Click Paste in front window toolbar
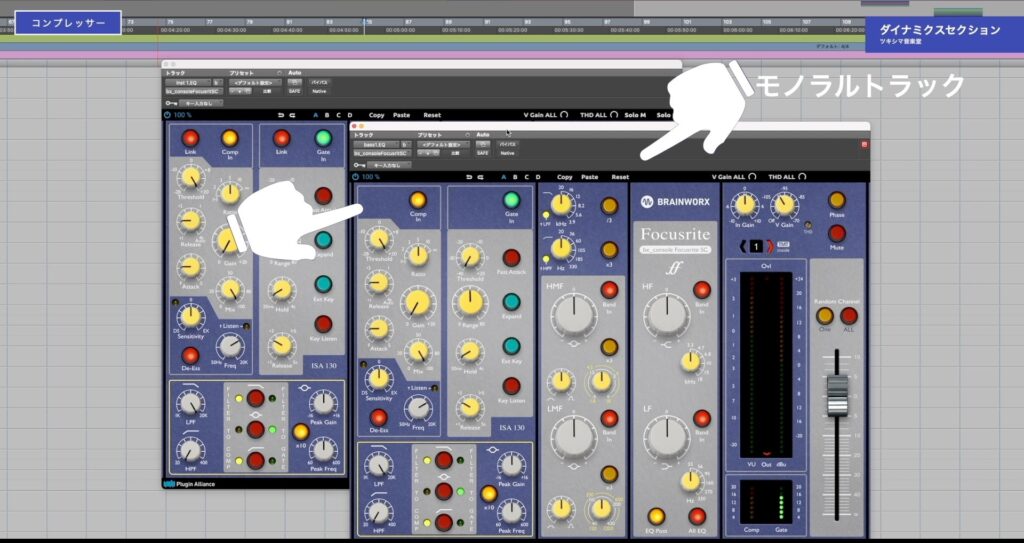This screenshot has width=1024, height=543. [590, 177]
